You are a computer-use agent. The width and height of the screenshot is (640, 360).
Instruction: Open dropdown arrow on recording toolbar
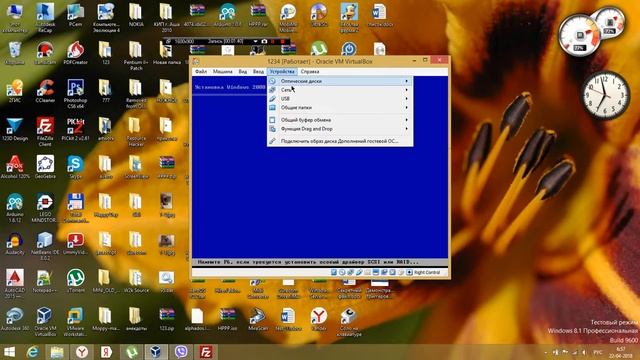pyautogui.click(x=255, y=41)
